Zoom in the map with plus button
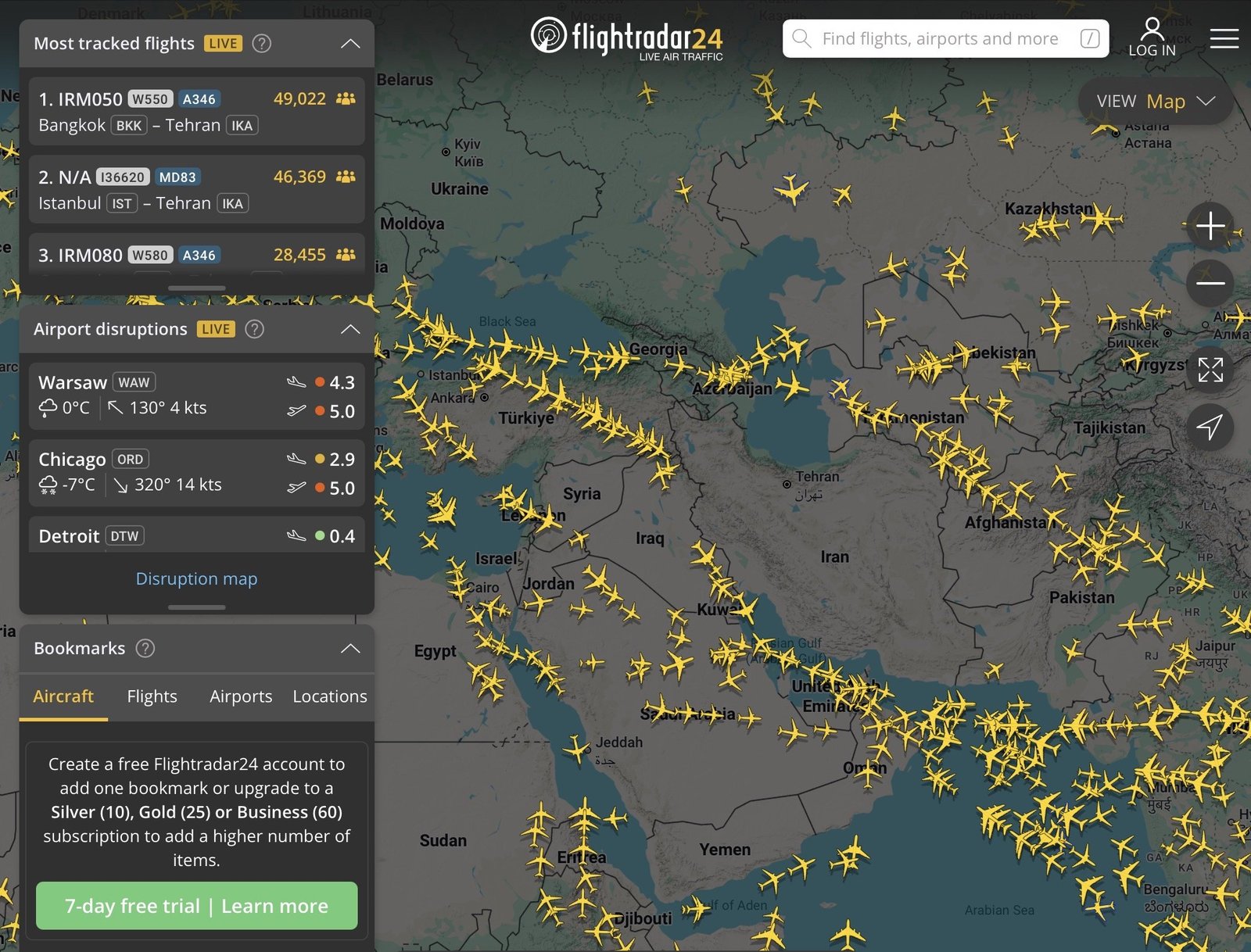Viewport: 1251px width, 952px height. click(x=1210, y=227)
